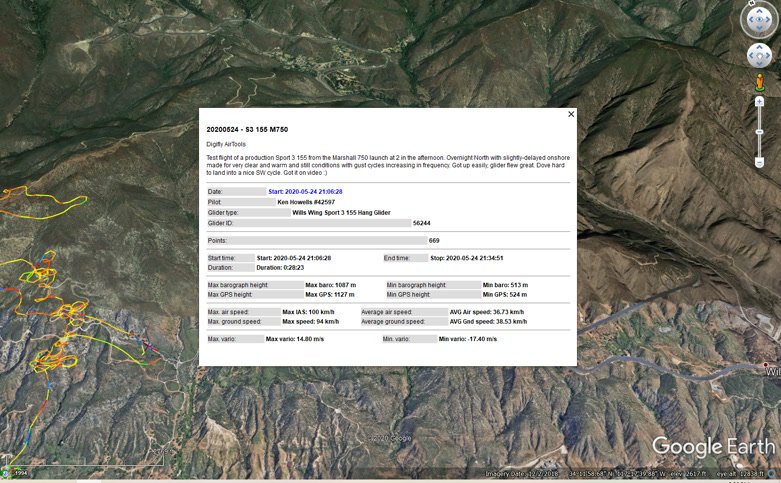Image resolution: width=781 pixels, height=483 pixels.
Task: Close the flight info balloon
Action: 571,114
